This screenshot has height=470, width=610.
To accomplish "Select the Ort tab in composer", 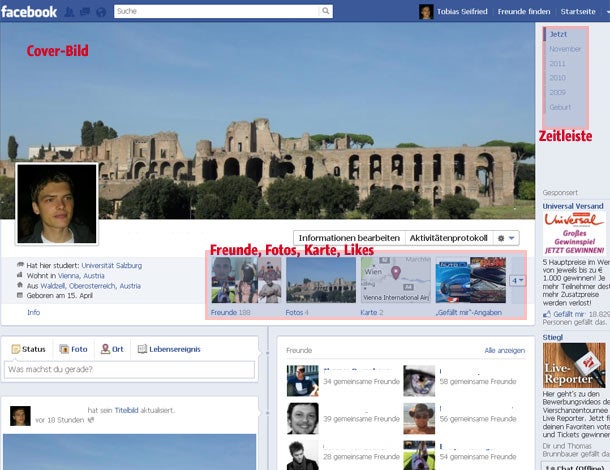I will tap(112, 349).
